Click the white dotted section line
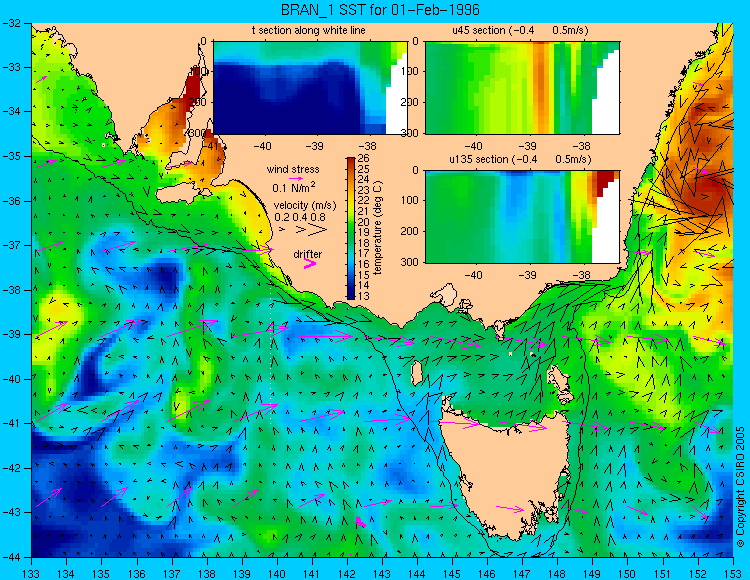750x580 pixels. tap(272, 354)
